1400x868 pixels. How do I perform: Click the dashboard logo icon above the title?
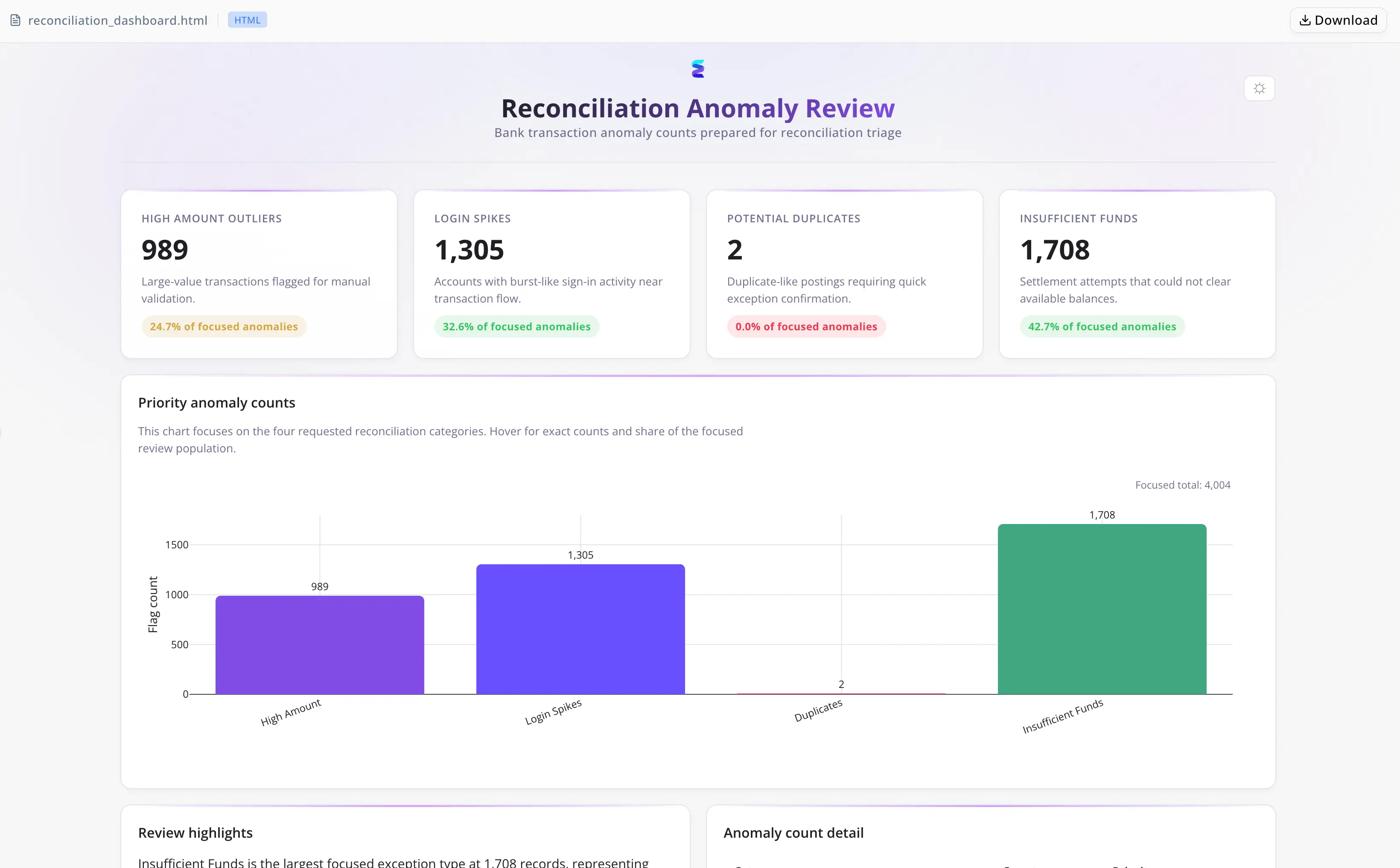[x=698, y=69]
